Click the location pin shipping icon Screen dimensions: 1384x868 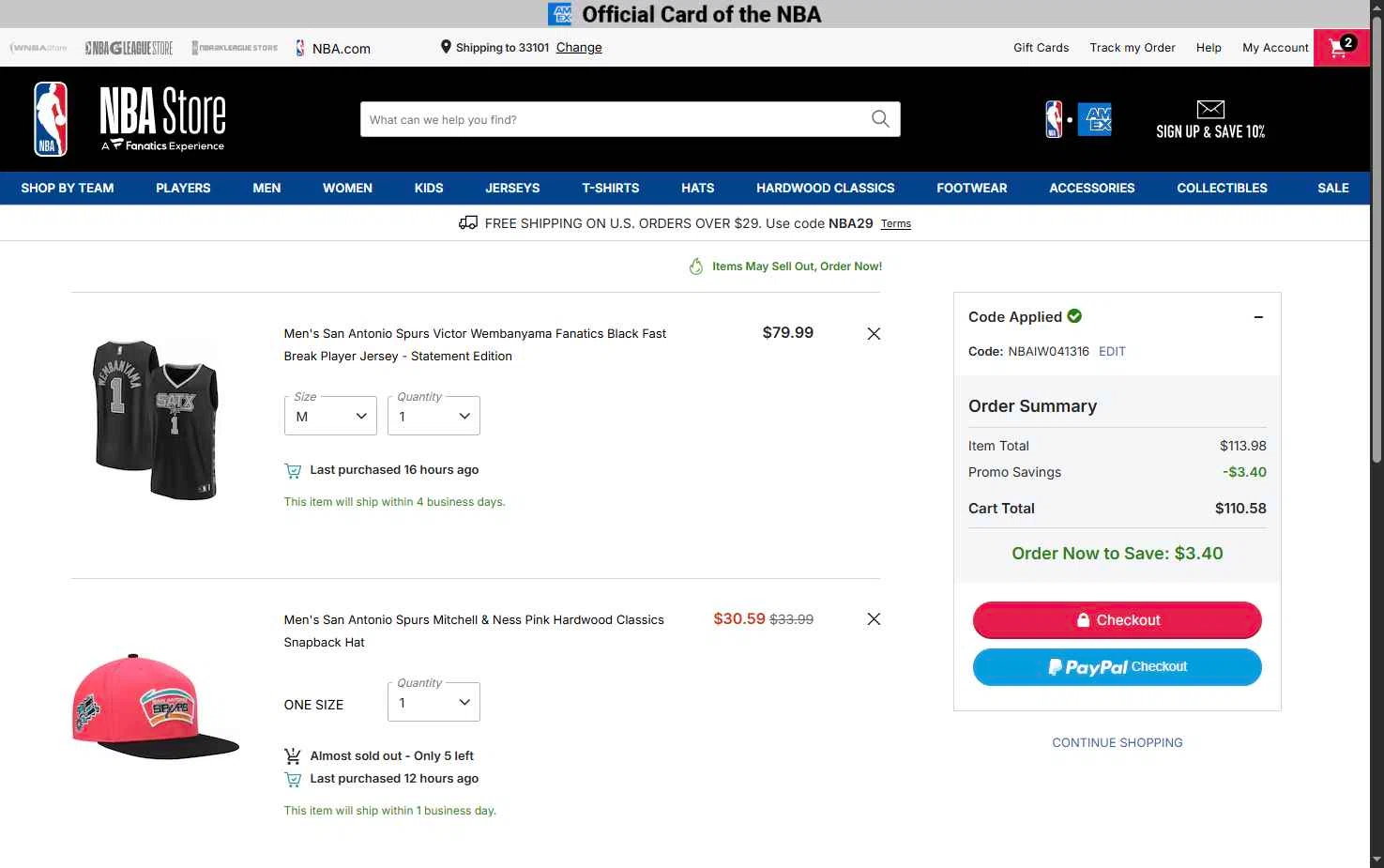[x=446, y=47]
